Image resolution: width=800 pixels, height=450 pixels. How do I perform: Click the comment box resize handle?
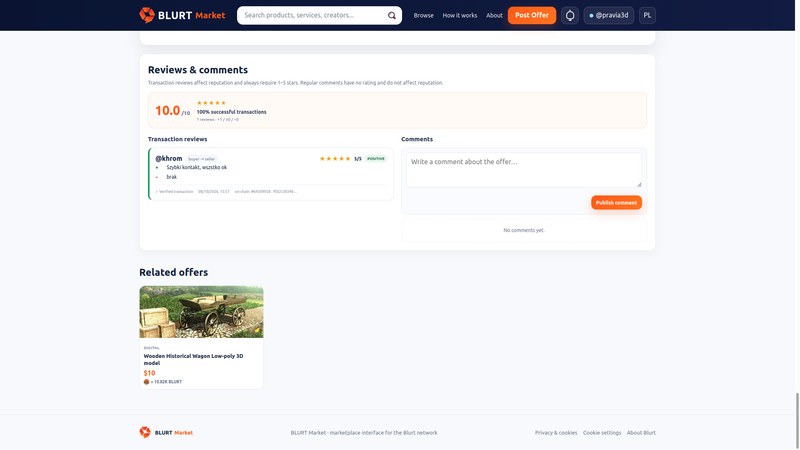pyautogui.click(x=639, y=184)
